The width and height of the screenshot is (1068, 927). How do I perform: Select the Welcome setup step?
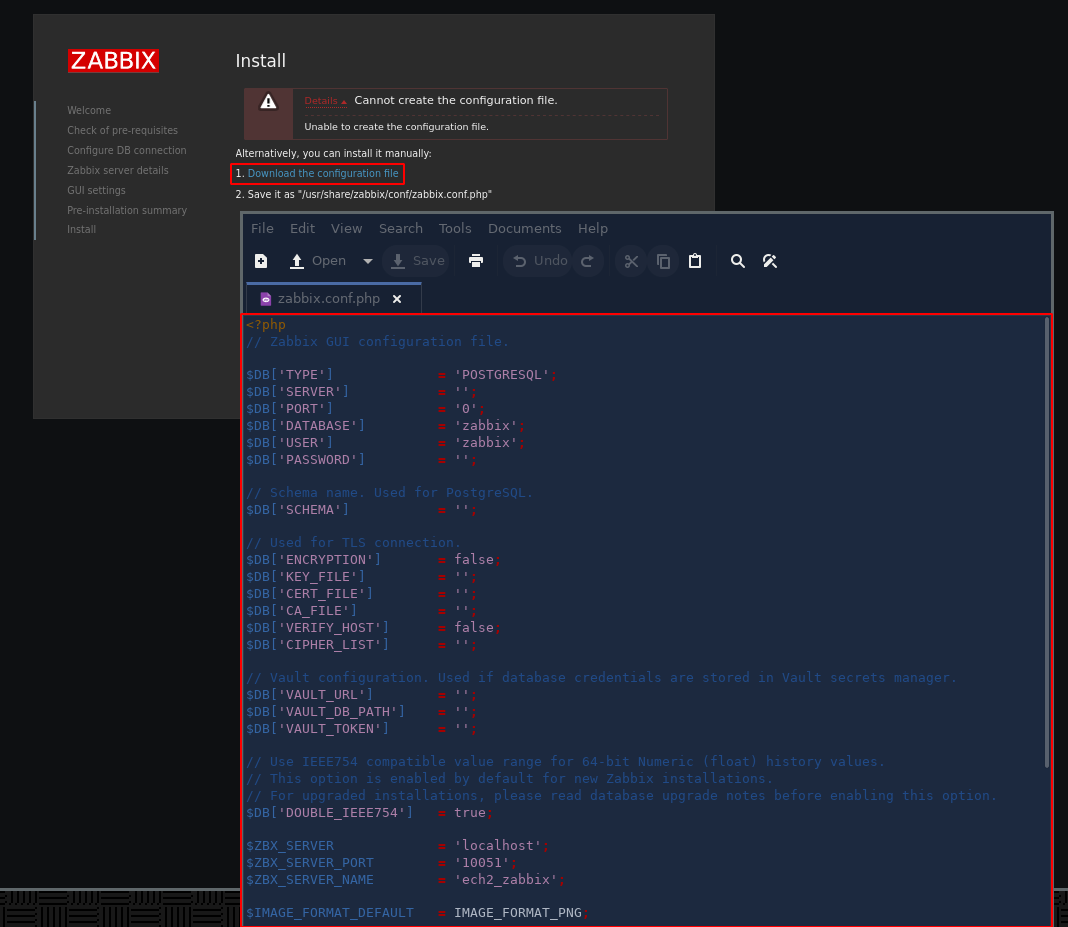coord(89,110)
